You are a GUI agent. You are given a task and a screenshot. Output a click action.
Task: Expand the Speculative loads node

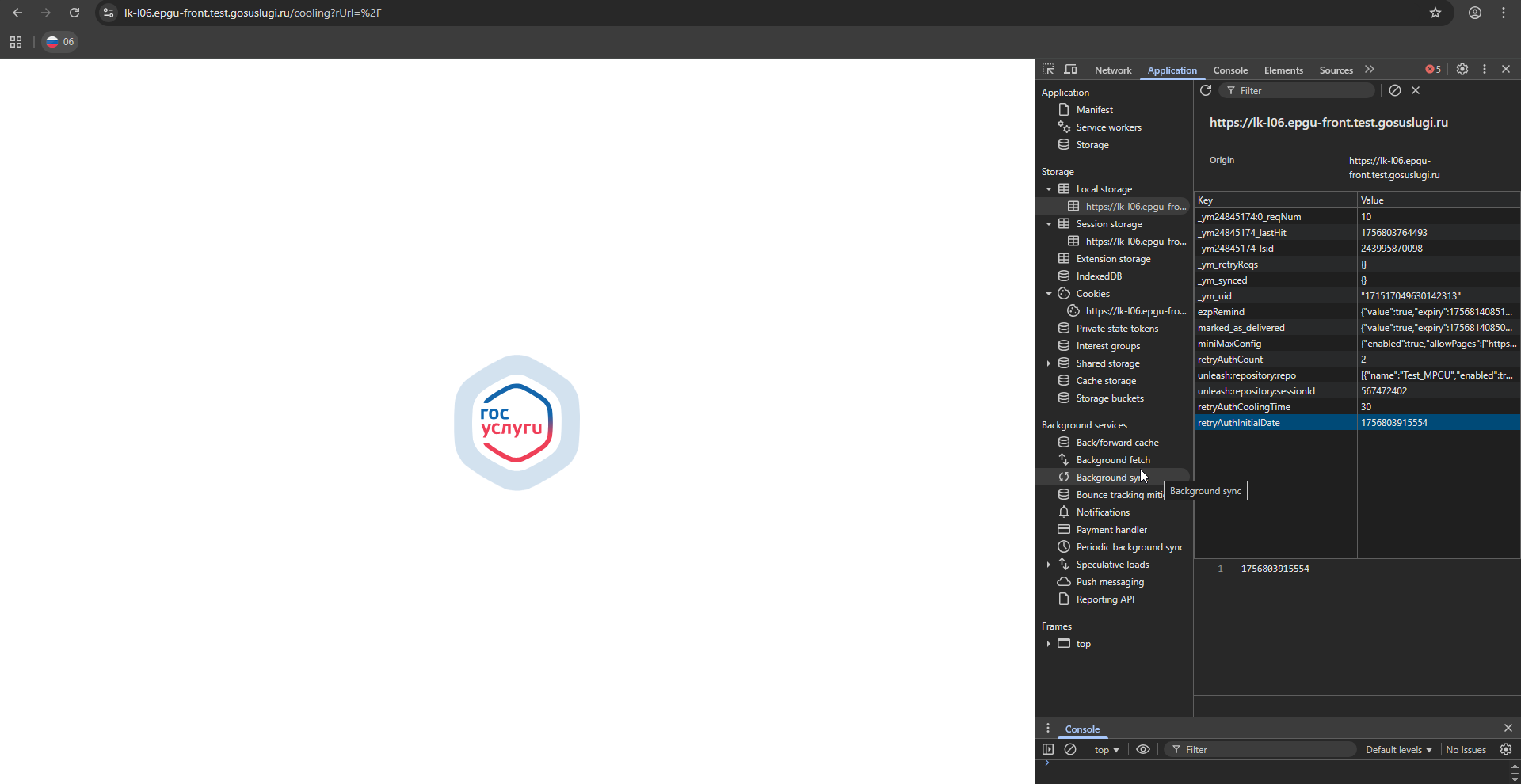(1049, 565)
